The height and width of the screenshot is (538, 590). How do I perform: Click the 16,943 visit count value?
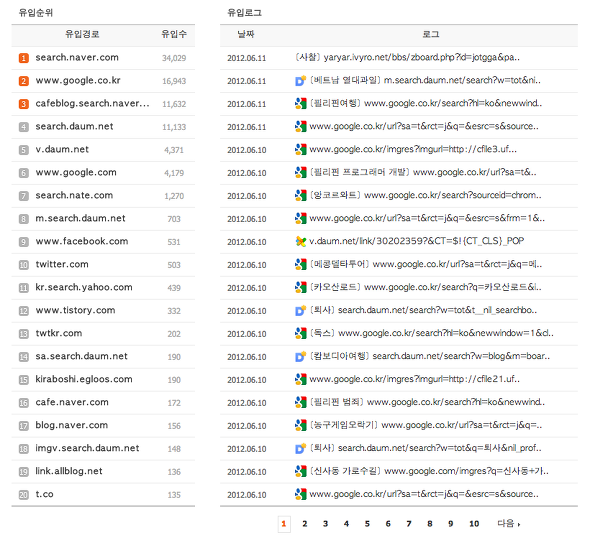pos(174,81)
